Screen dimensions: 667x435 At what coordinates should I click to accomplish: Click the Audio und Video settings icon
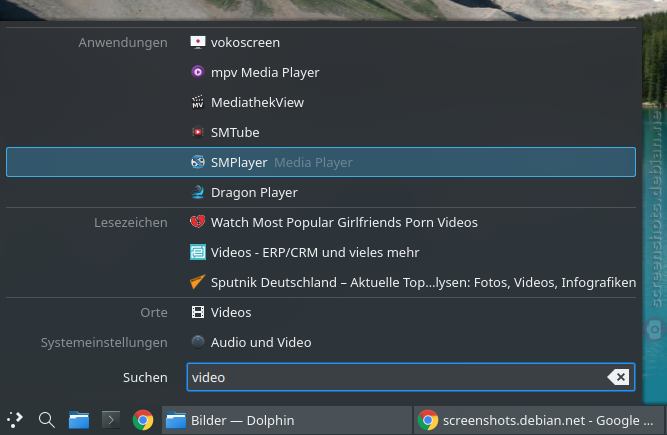click(x=197, y=342)
